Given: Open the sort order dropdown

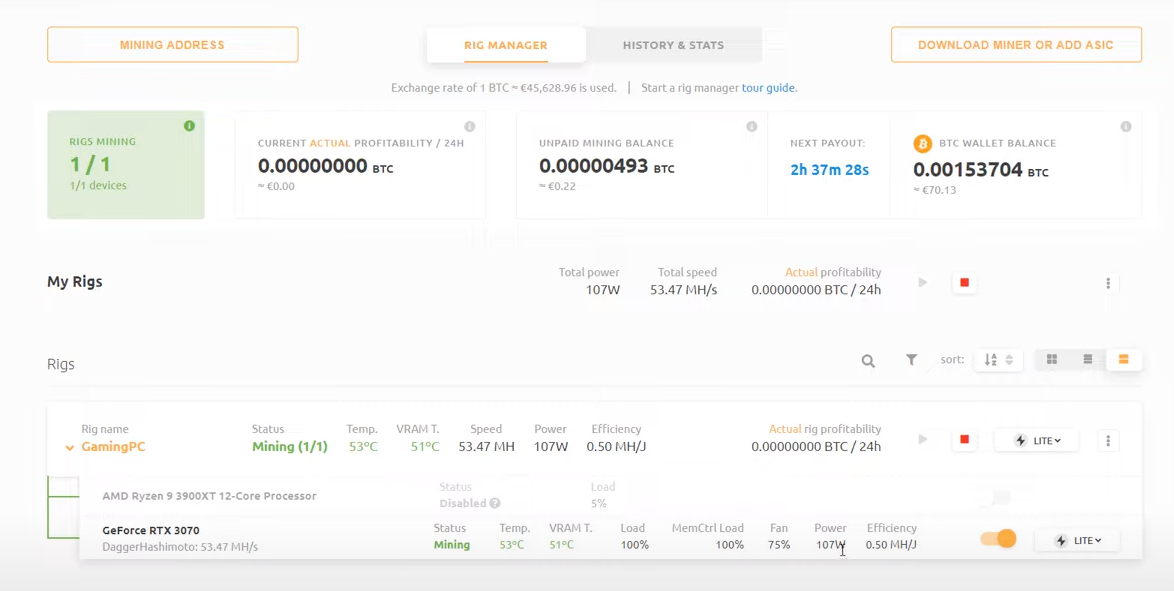Looking at the screenshot, I should click(x=998, y=360).
